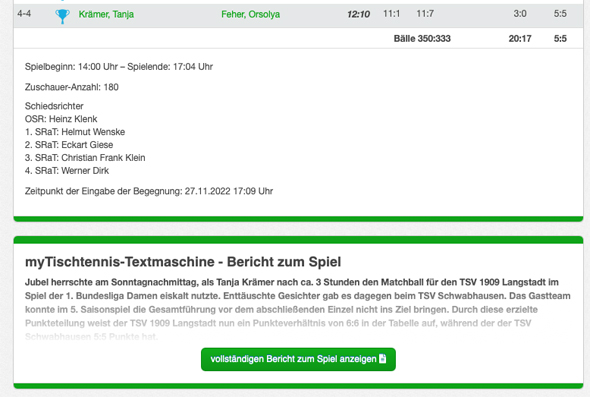Select third set score 11:7
The height and width of the screenshot is (397, 590).
point(425,14)
